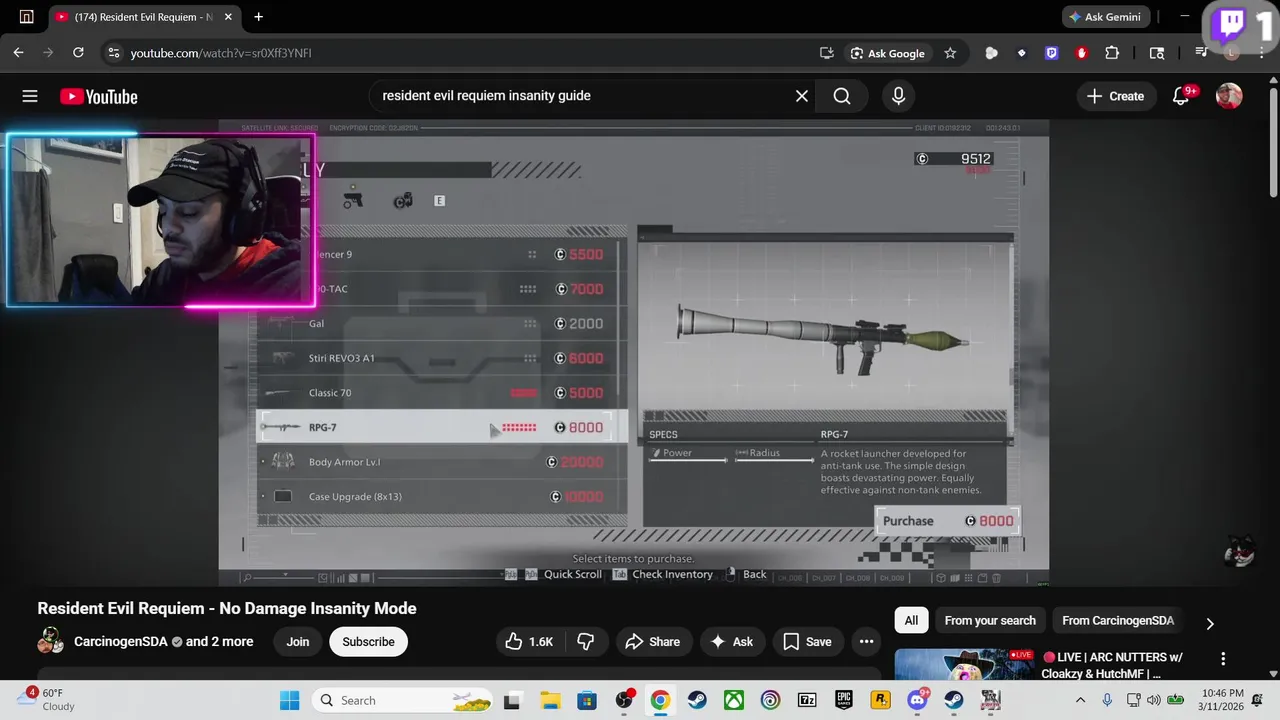This screenshot has width=1280, height=720.
Task: Select the All filter chip
Action: pyautogui.click(x=911, y=621)
